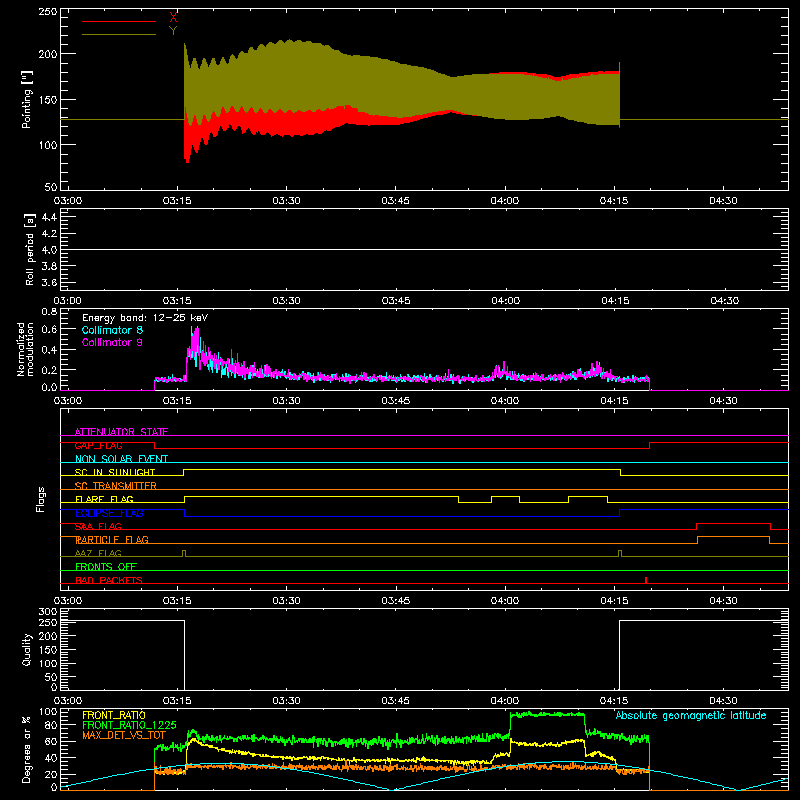Click the olive Y legend line sample
Viewport: 800px width, 800px height.
pos(119,35)
